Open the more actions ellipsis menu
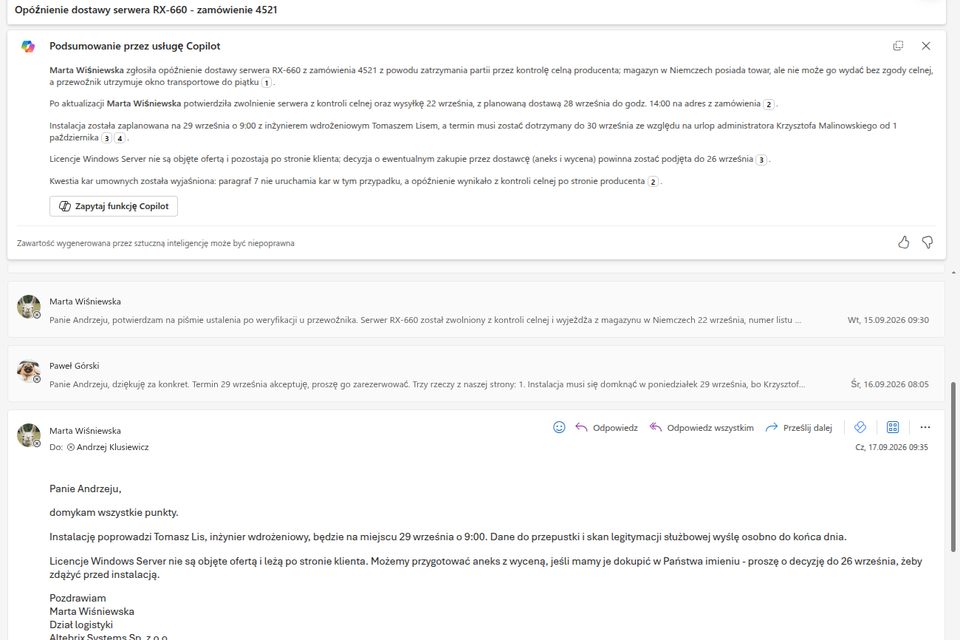 coord(925,427)
